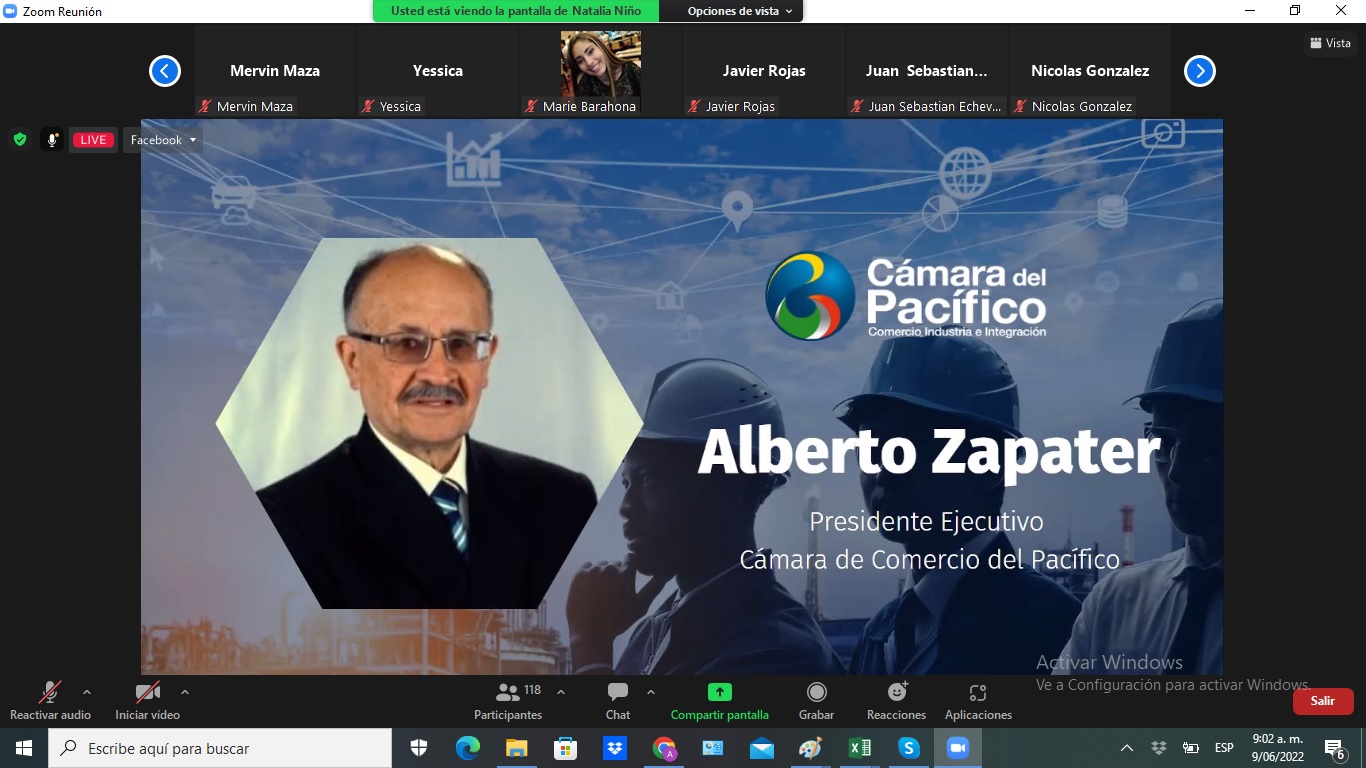Viewport: 1366px width, 768px height.
Task: Click the "Alberto Zapater" name in the shared slide
Action: coord(929,452)
